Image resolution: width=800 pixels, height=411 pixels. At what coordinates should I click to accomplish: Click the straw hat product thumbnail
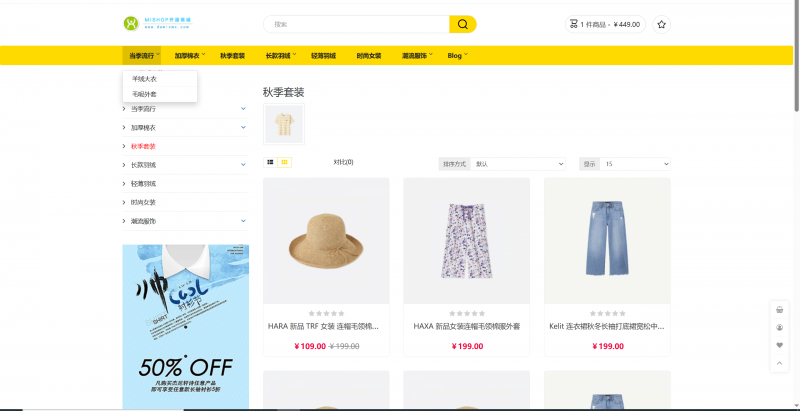[326, 241]
